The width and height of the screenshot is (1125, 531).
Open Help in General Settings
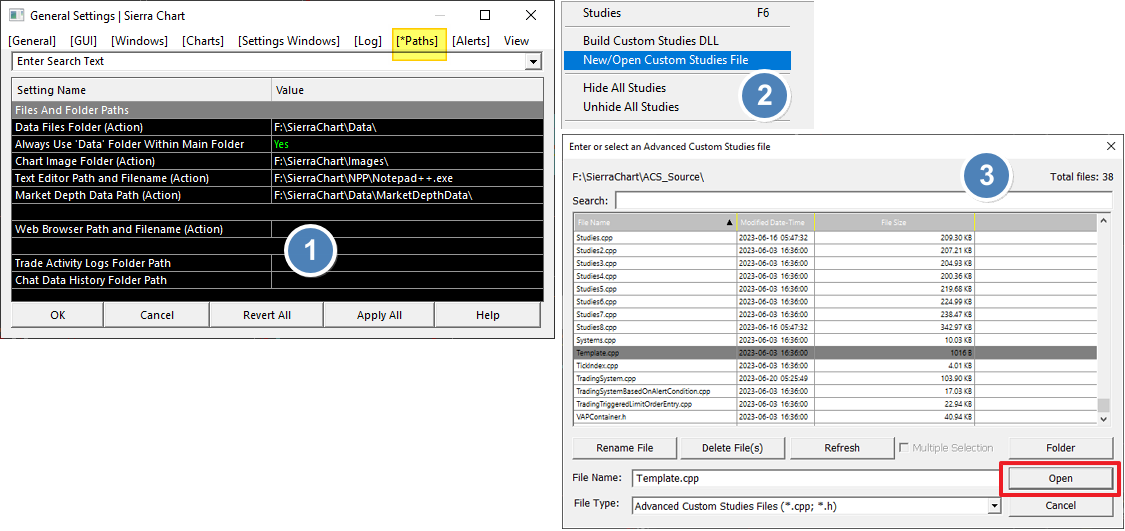coord(488,315)
